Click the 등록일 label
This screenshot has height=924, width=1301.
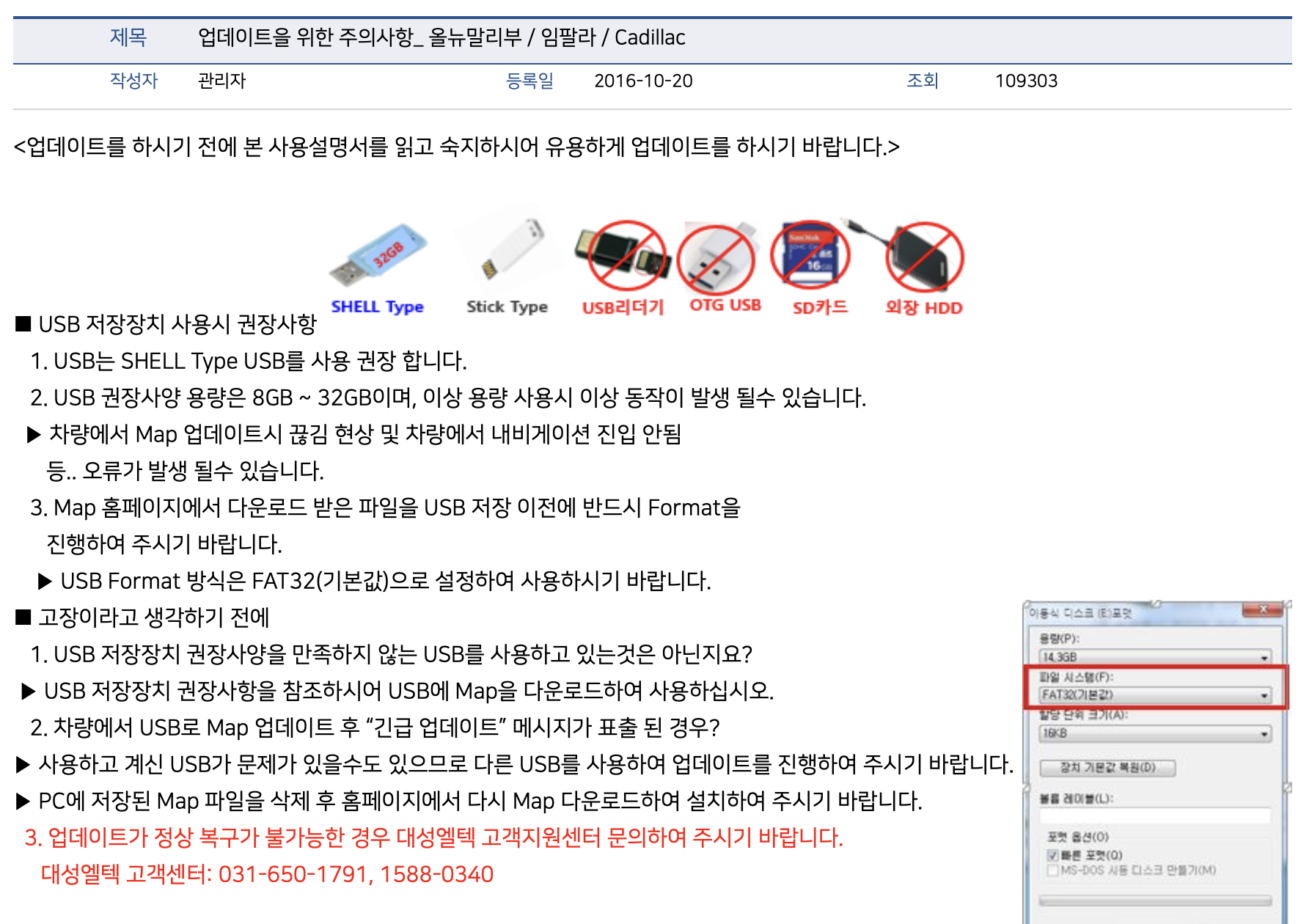point(529,81)
